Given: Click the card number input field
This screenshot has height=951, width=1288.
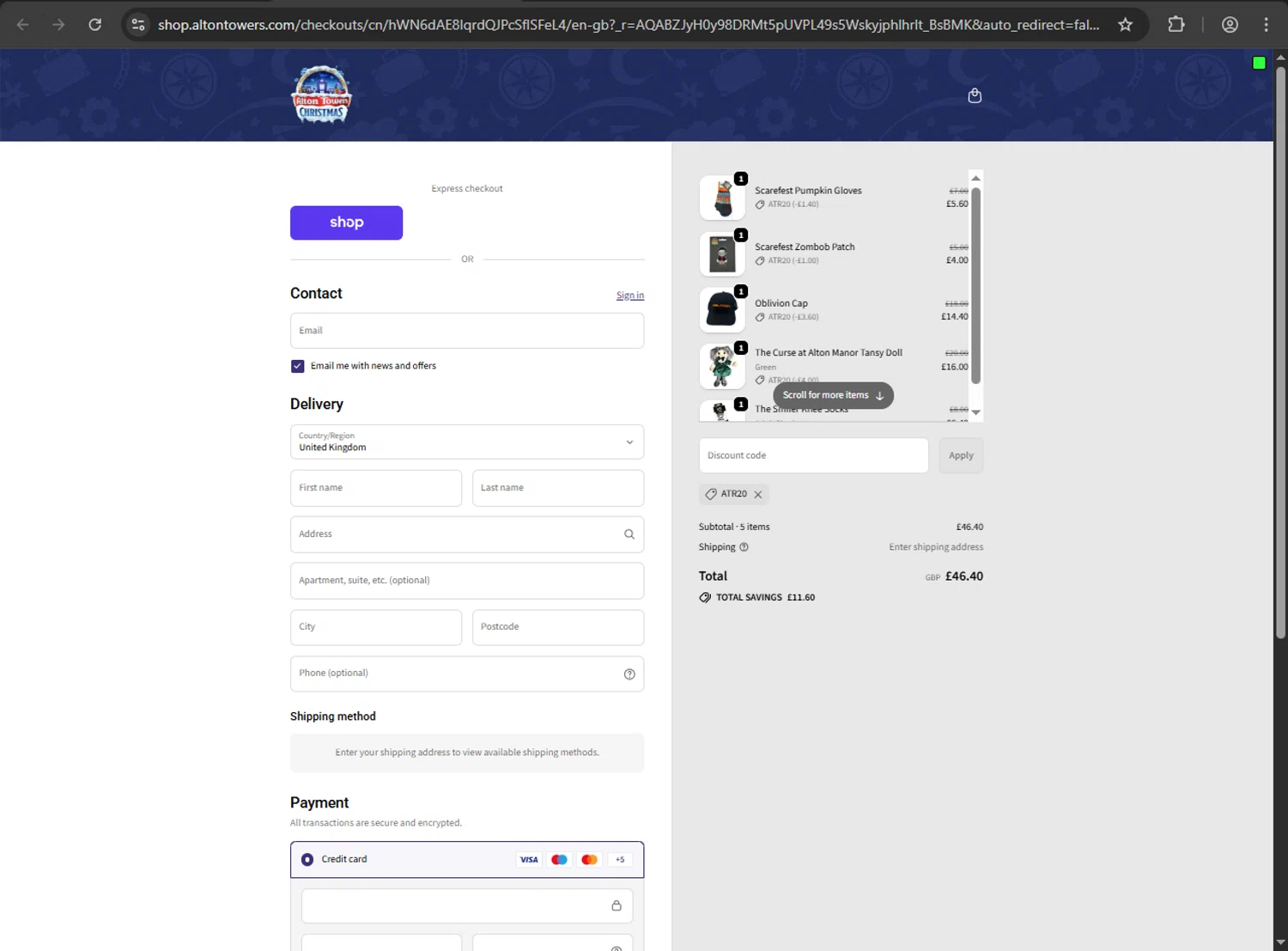Looking at the screenshot, I should point(467,906).
